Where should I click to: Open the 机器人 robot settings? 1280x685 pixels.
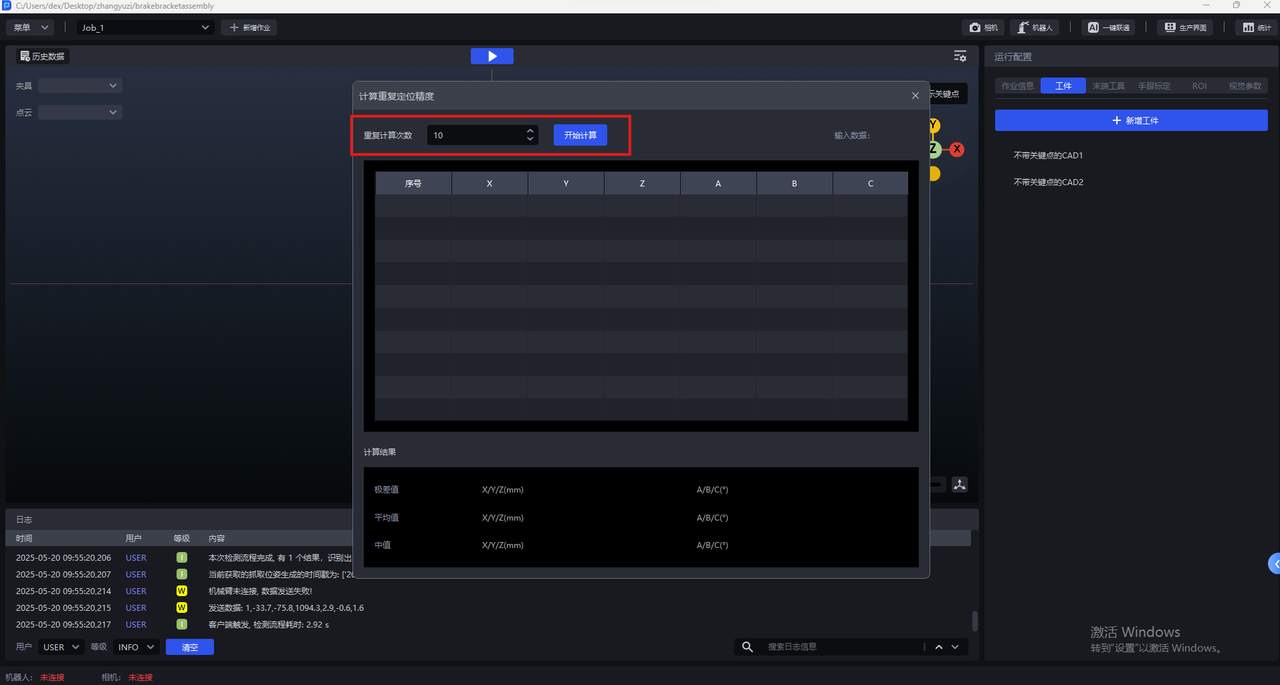(1035, 28)
